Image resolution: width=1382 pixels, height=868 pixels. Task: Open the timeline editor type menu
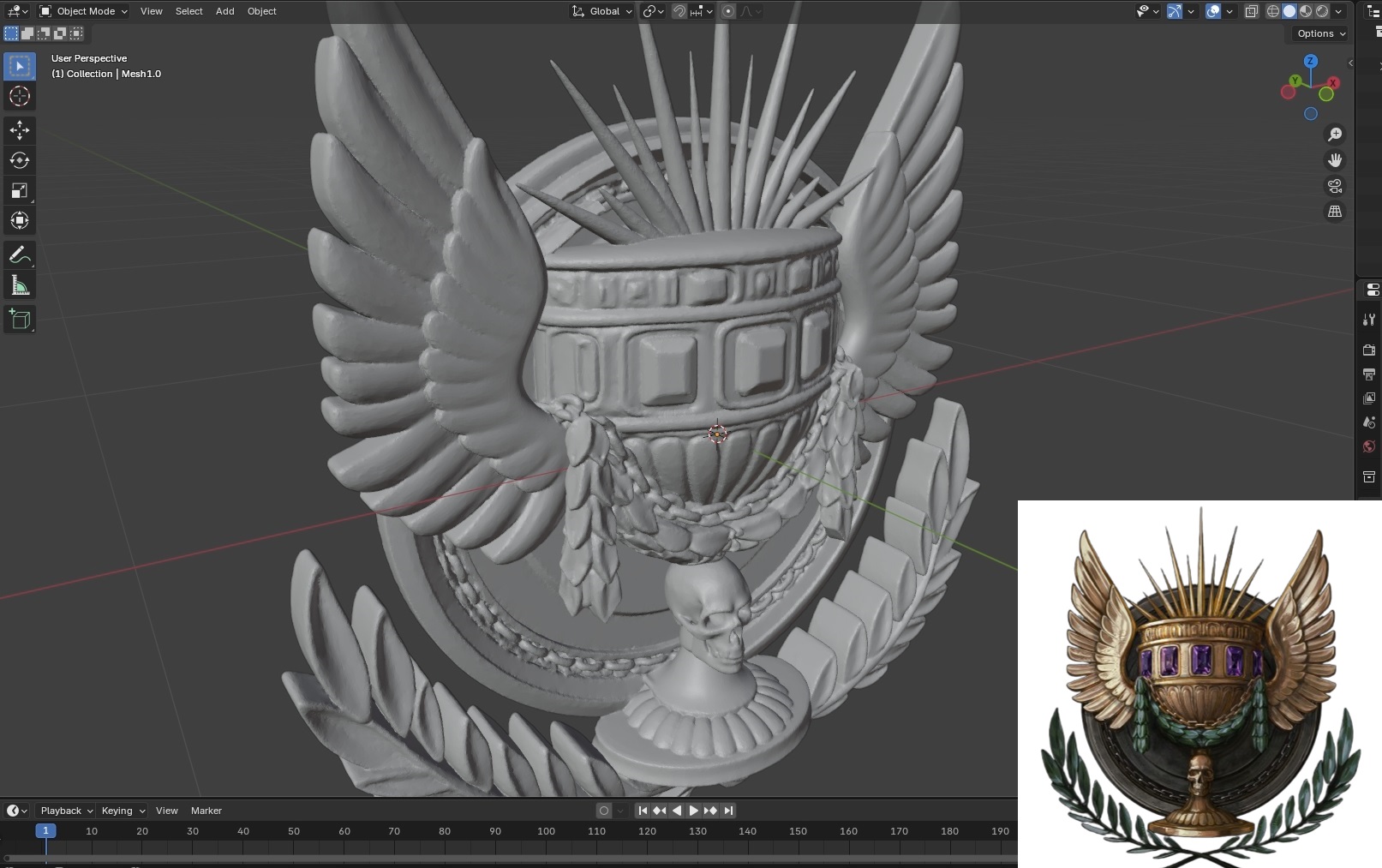(x=17, y=811)
